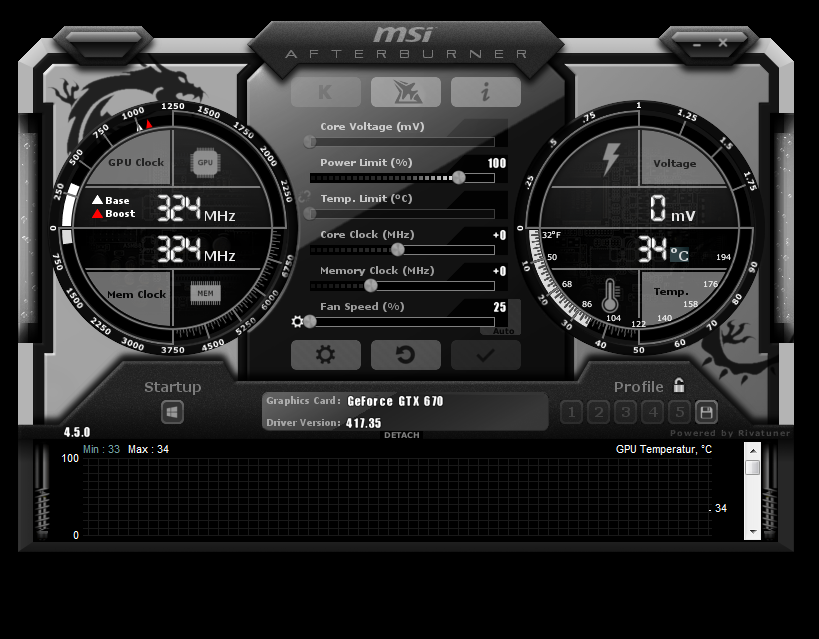This screenshot has height=639, width=819.
Task: Select profile slot 5
Action: (x=680, y=413)
